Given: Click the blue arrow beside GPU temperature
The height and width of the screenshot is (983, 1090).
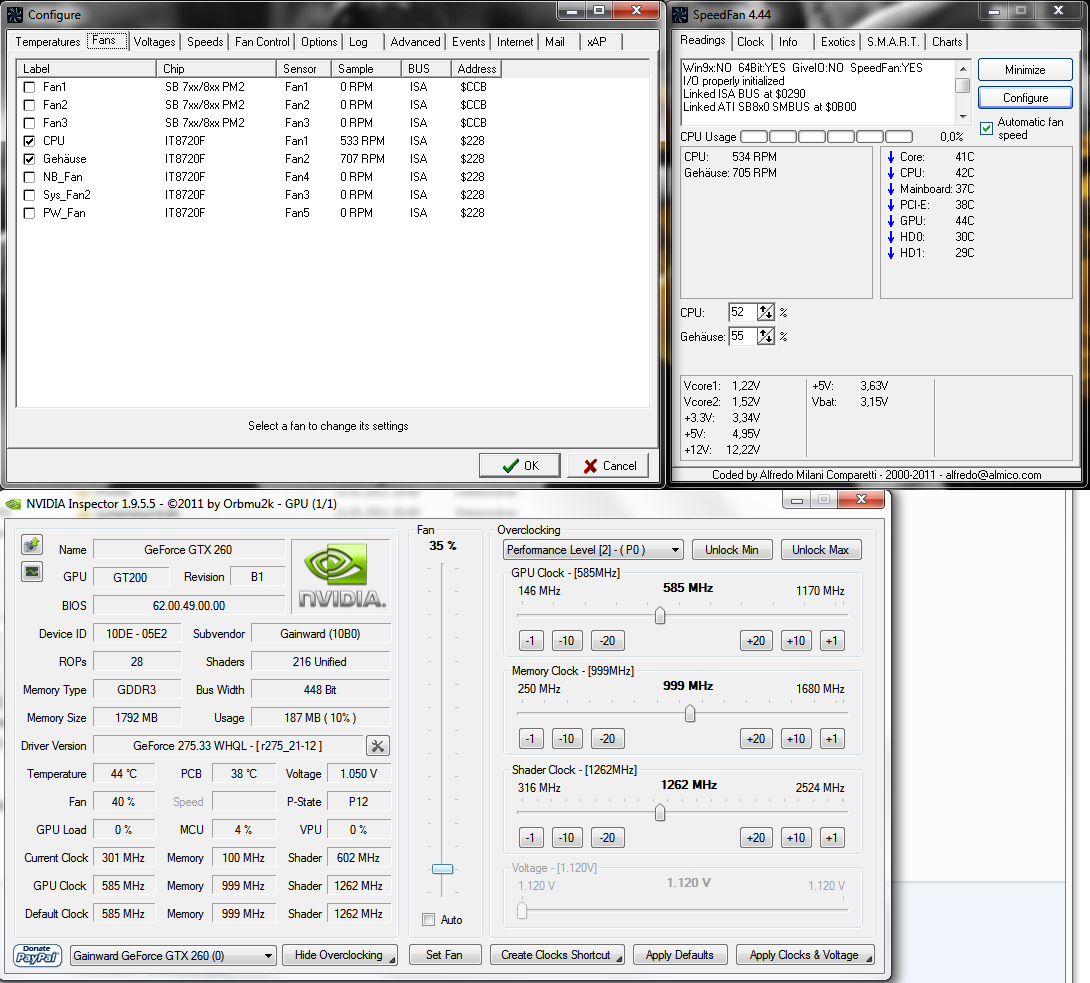Looking at the screenshot, I should pyautogui.click(x=890, y=221).
